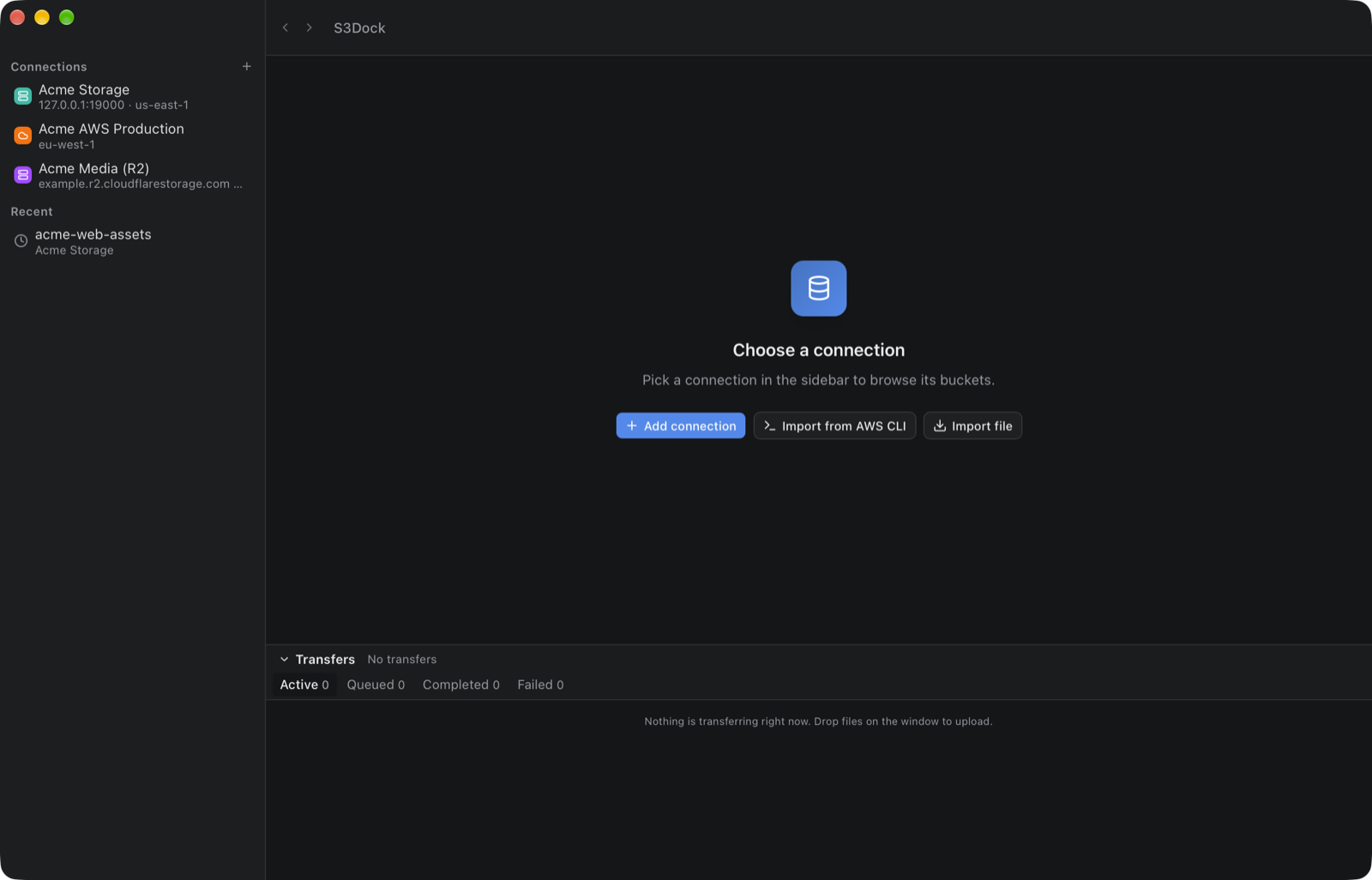Click the eu-west-1 region text

tap(67, 144)
